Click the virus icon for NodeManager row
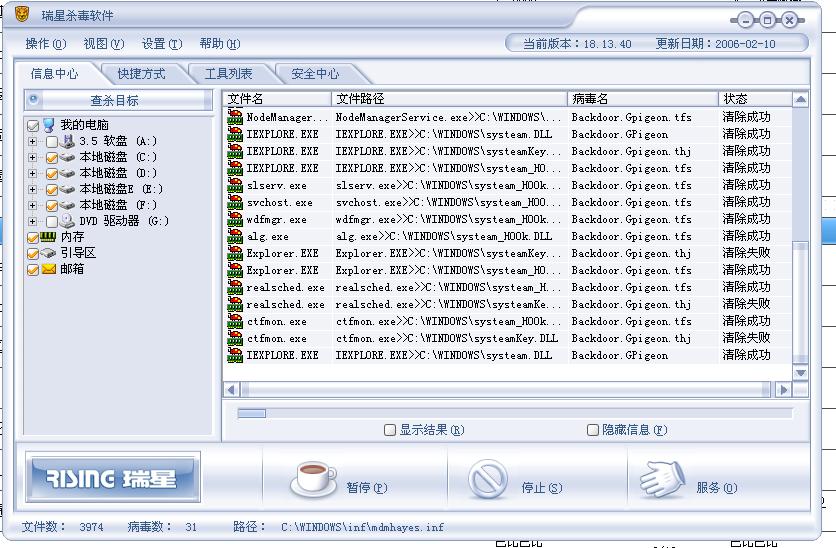The image size is (836, 548). click(x=235, y=117)
